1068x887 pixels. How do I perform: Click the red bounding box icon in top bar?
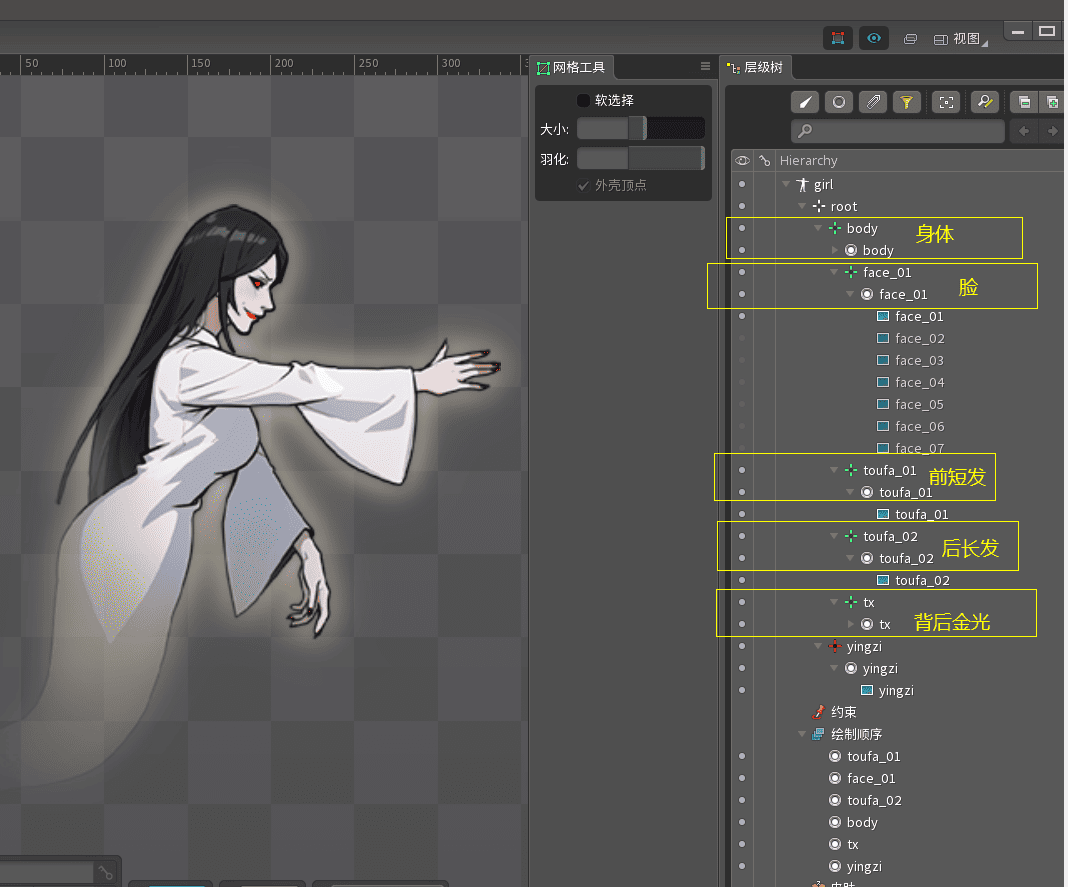(837, 39)
